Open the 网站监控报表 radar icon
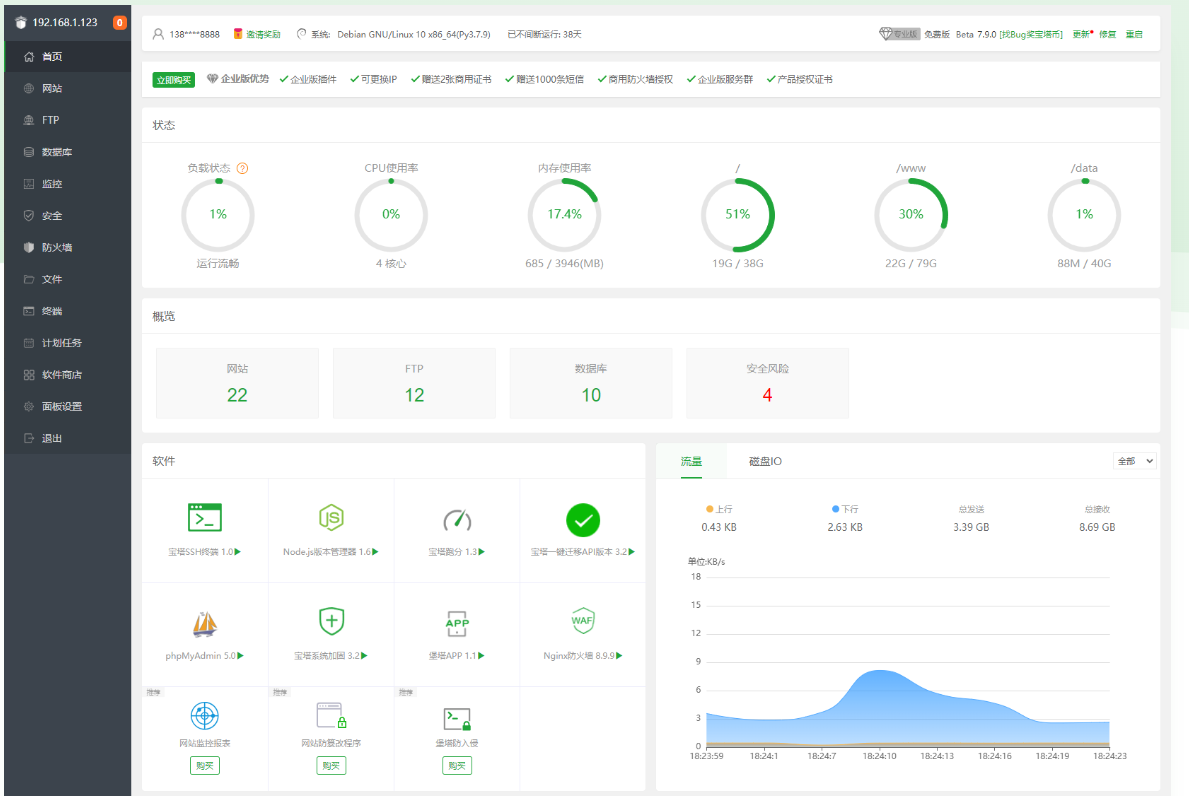This screenshot has width=1189, height=796. 205,716
